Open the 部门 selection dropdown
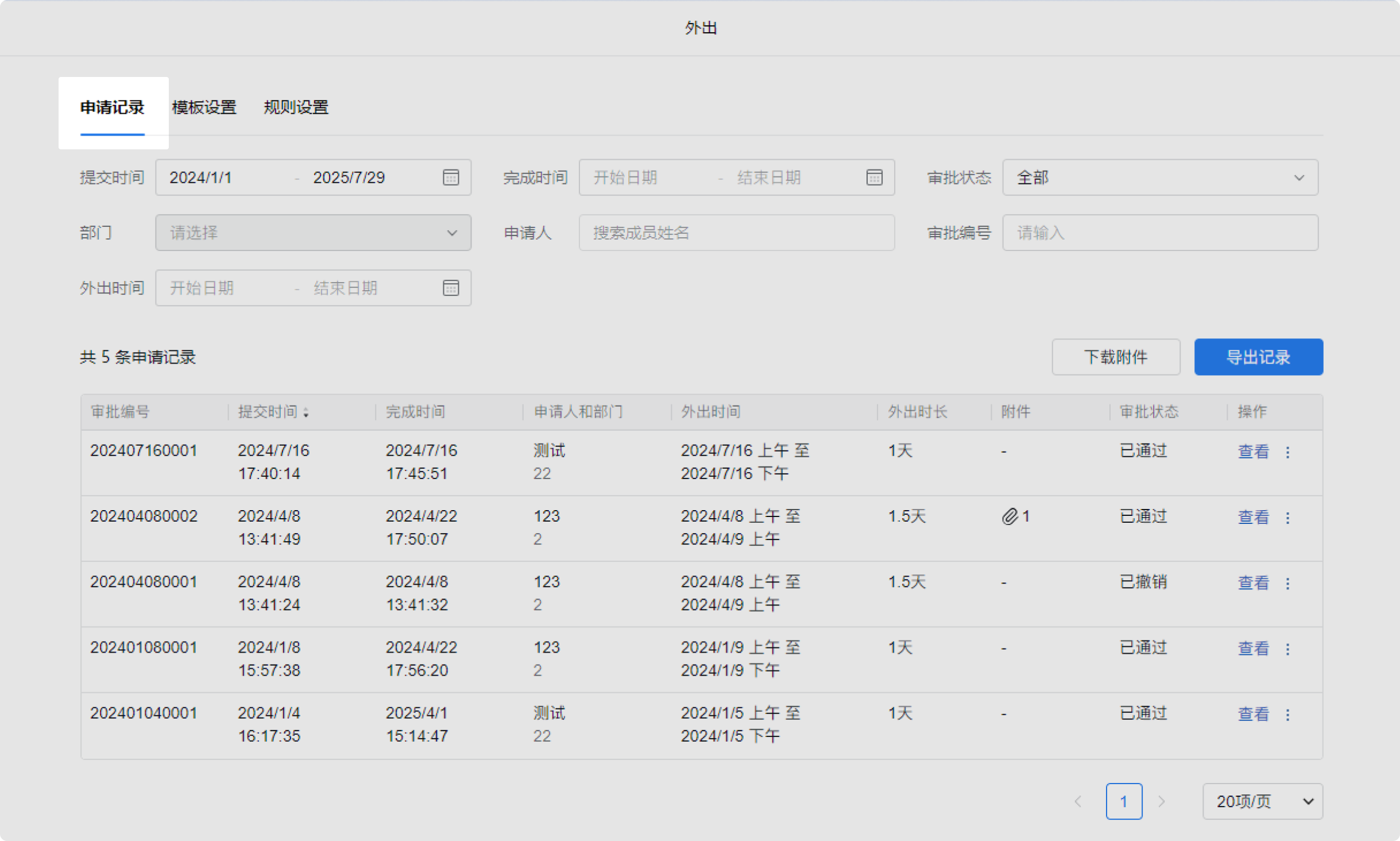Screen dimensions: 1400x841 coord(313,233)
